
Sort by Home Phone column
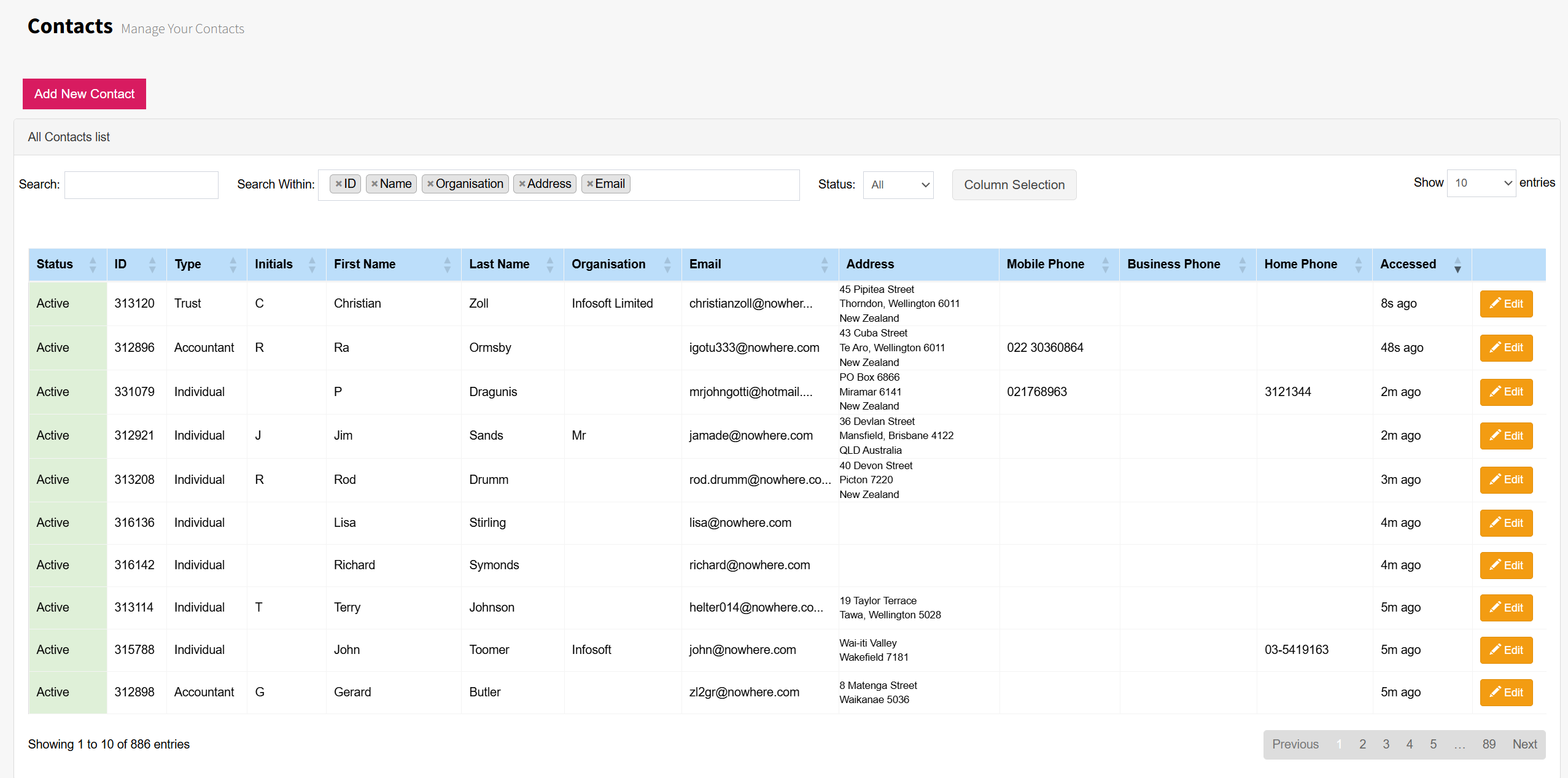tap(1314, 265)
